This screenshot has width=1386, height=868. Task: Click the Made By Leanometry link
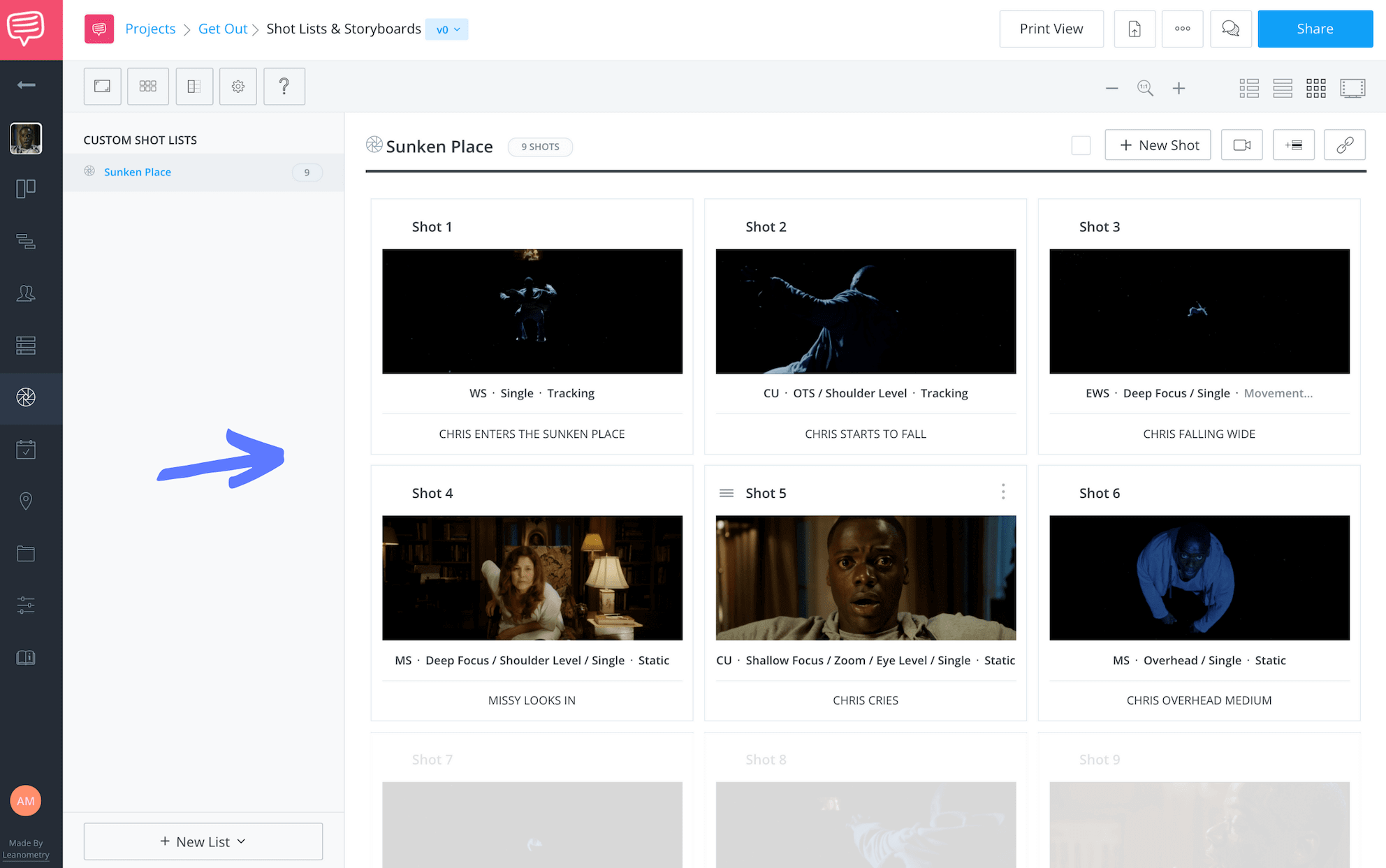click(26, 849)
